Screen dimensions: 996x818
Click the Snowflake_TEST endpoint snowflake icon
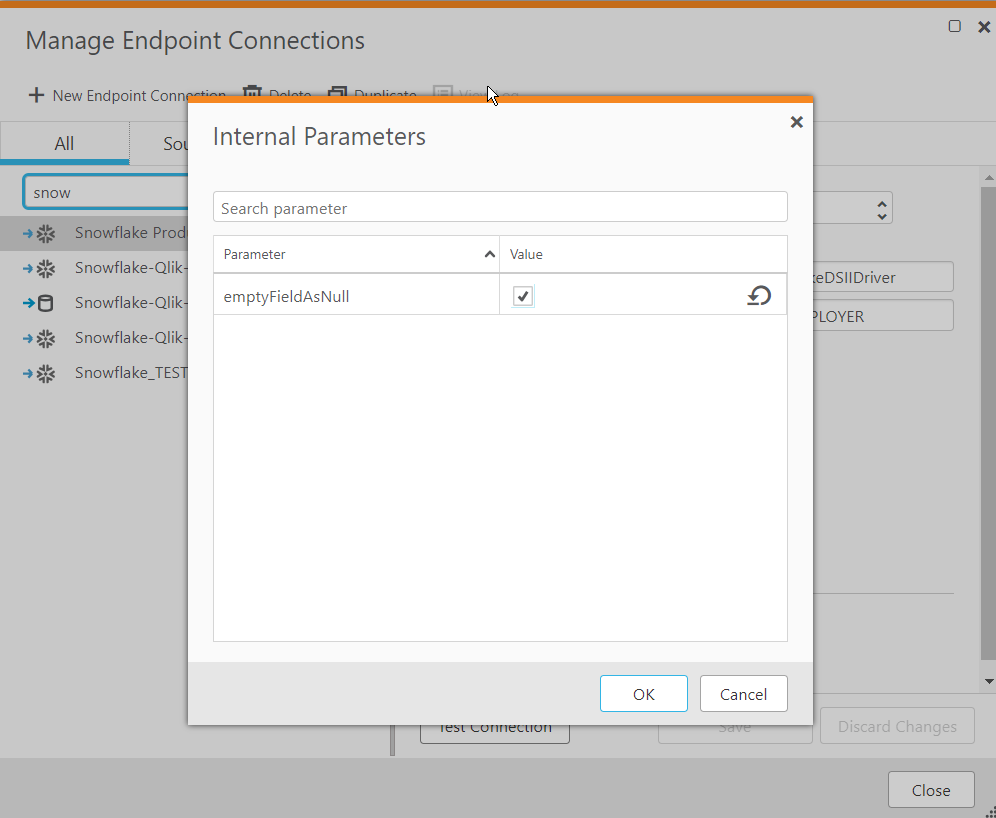(45, 373)
